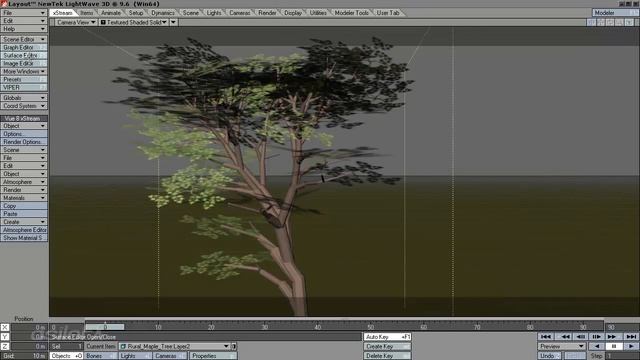Pause the animation playback
Viewport: 640px width, 360px height.
click(x=613, y=346)
